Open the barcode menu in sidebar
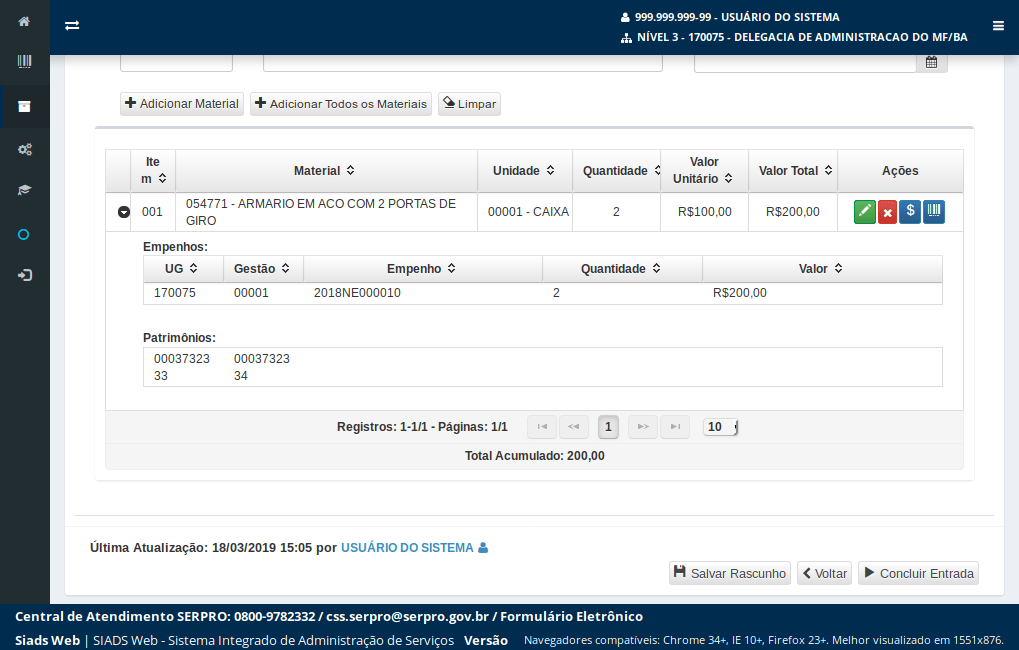The image size is (1019, 650). click(24, 62)
